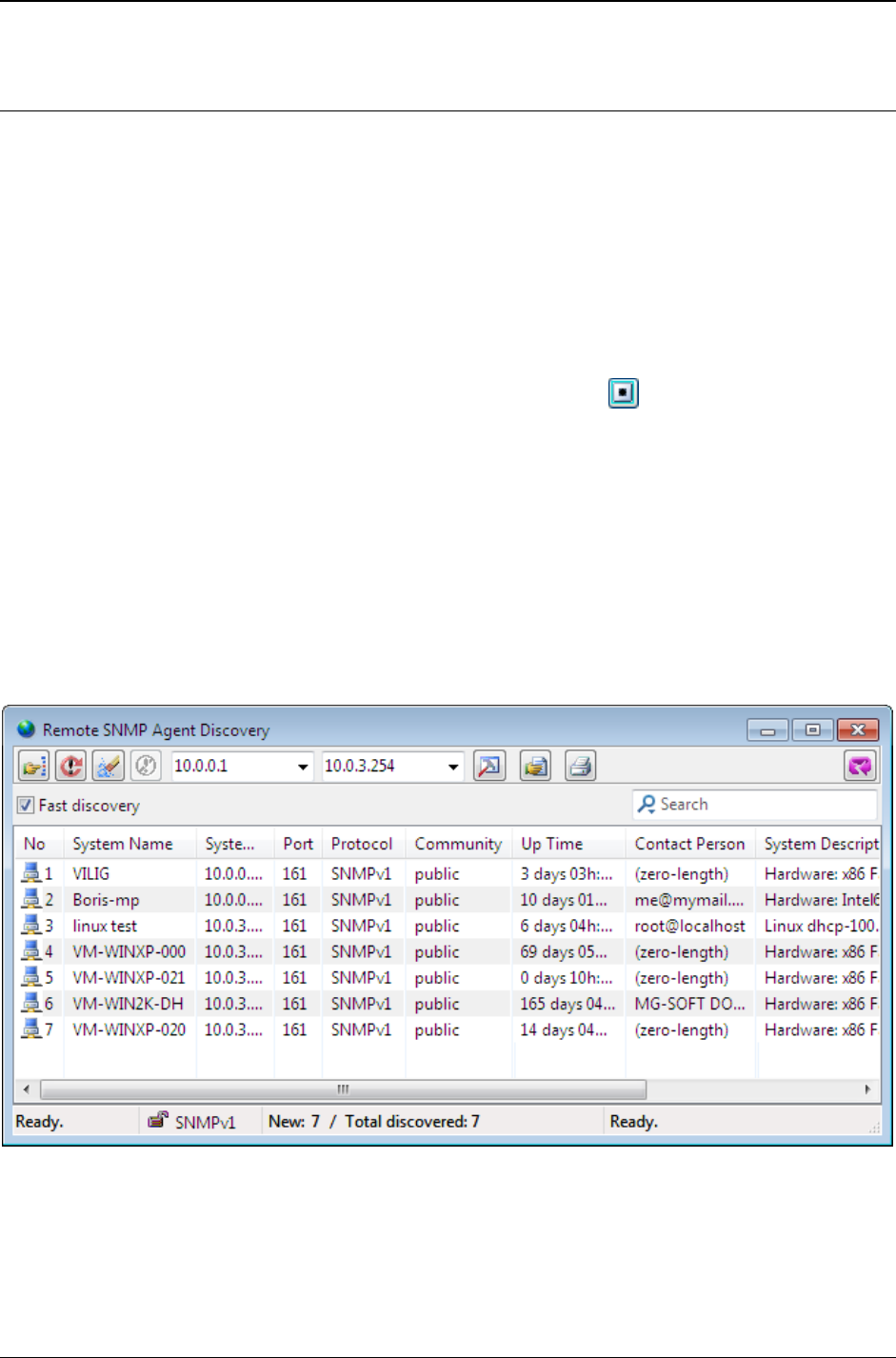Sort by System Name column header
Screen dimensions: 896x1358
[x=130, y=844]
